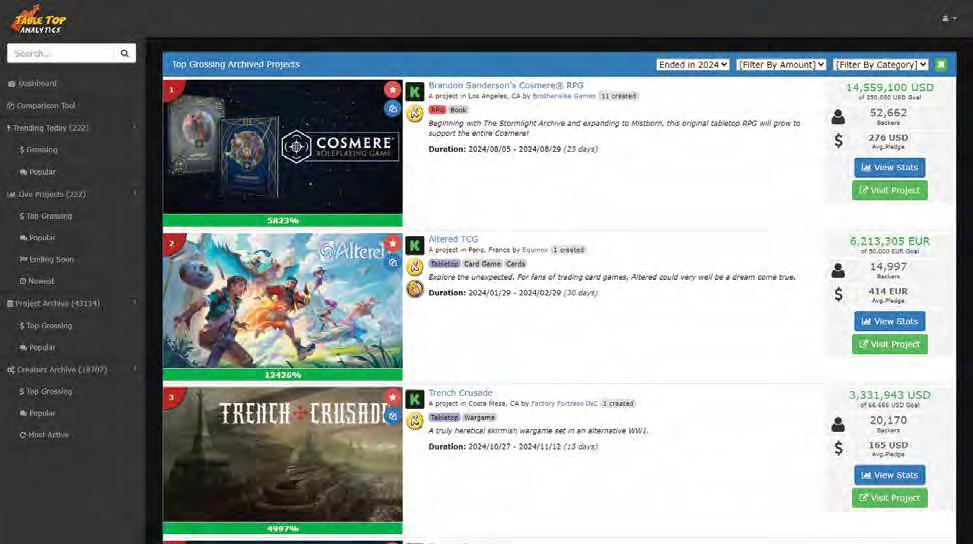Click the Book category tag
The height and width of the screenshot is (544, 973).
(458, 110)
